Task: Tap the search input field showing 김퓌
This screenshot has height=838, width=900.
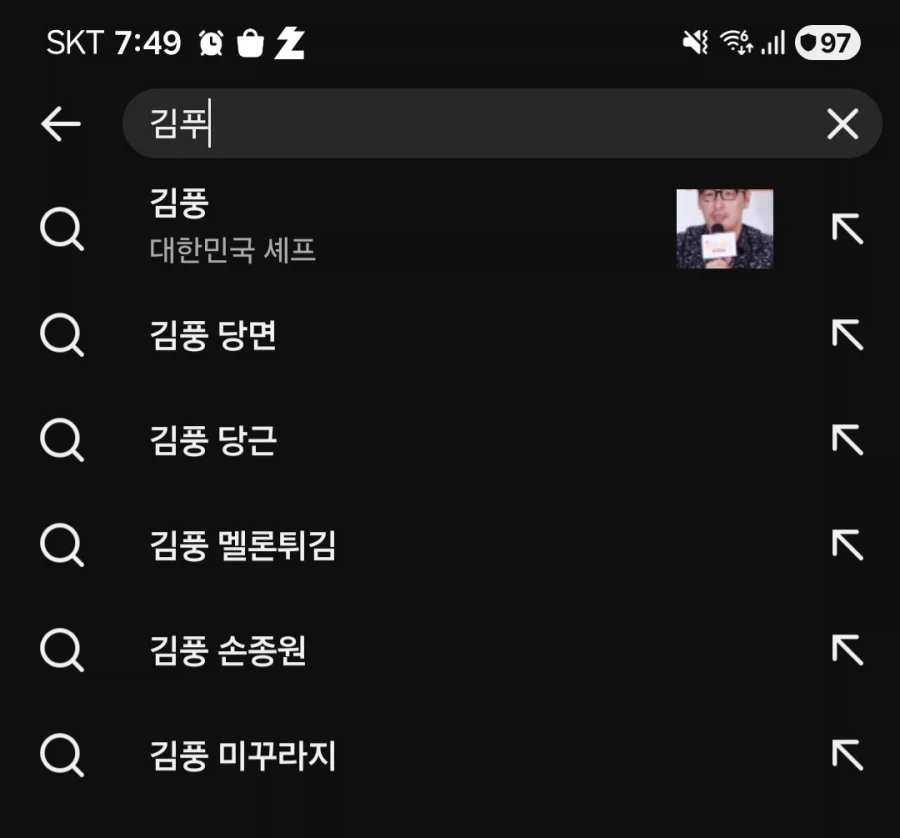Action: coord(450,124)
